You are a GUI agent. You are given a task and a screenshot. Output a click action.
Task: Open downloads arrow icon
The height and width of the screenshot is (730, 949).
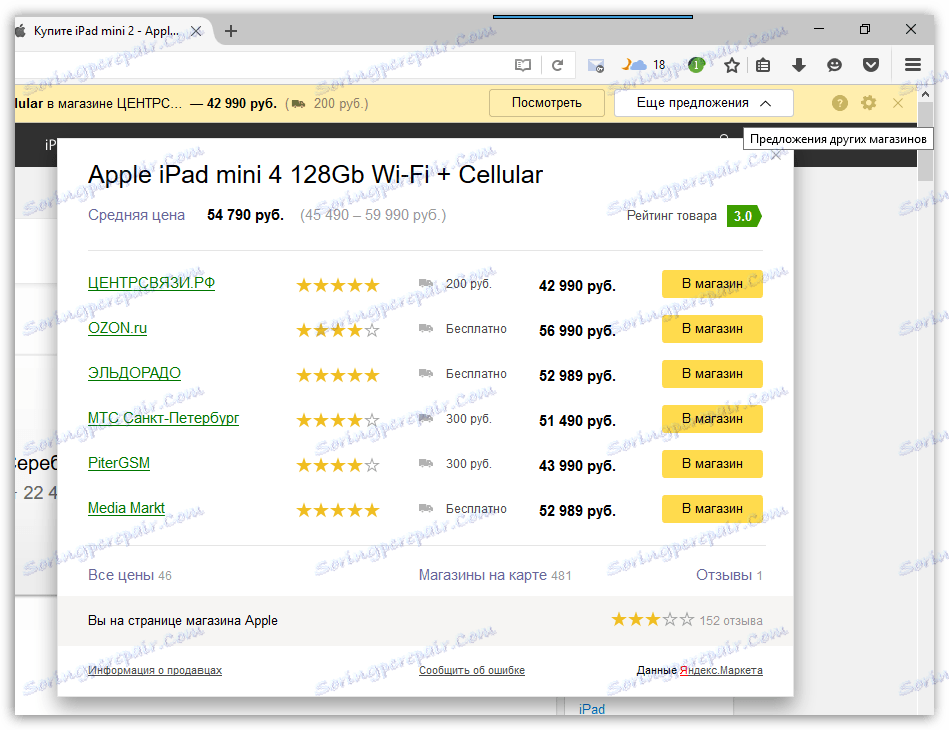[799, 65]
